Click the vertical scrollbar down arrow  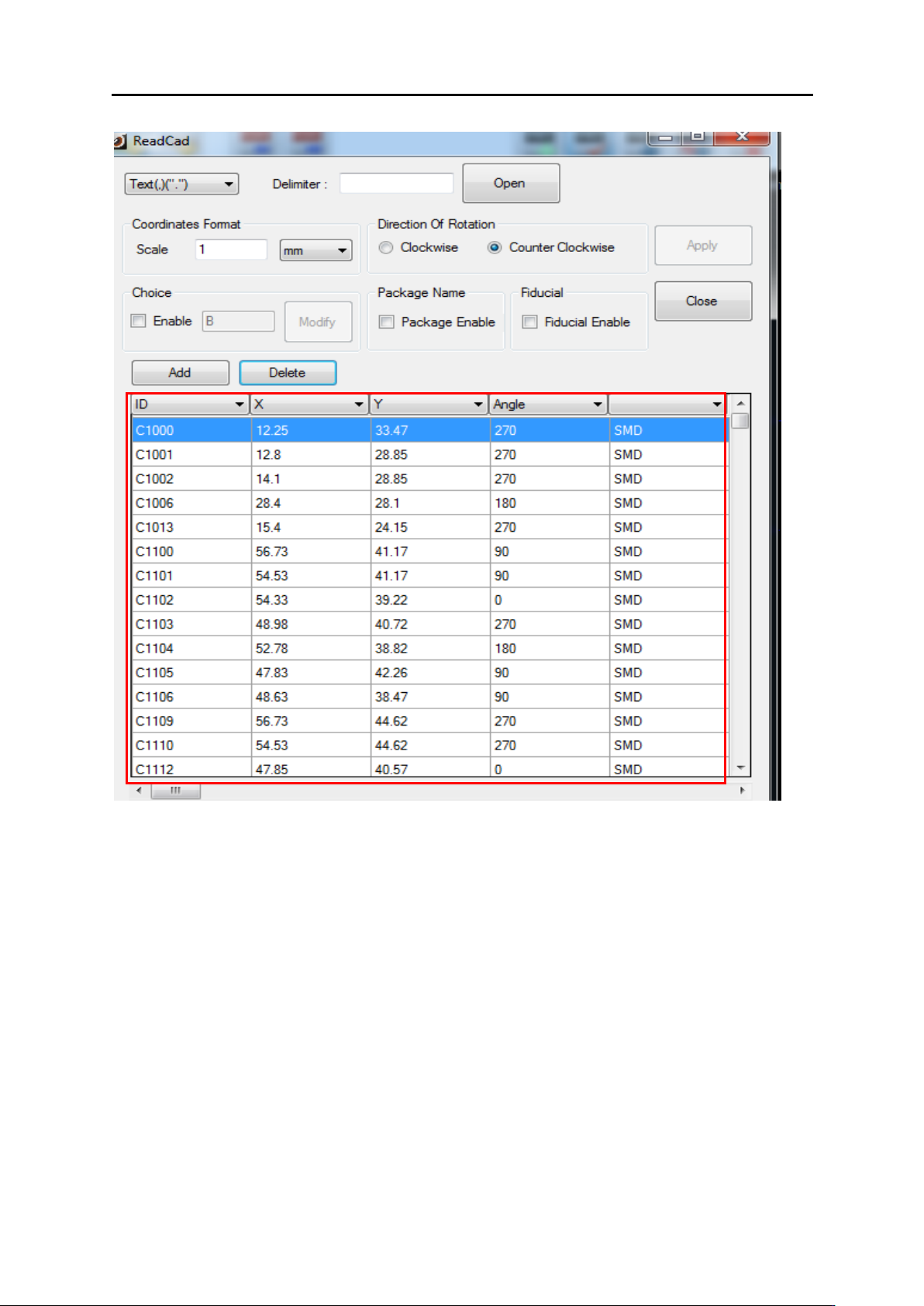click(x=740, y=768)
